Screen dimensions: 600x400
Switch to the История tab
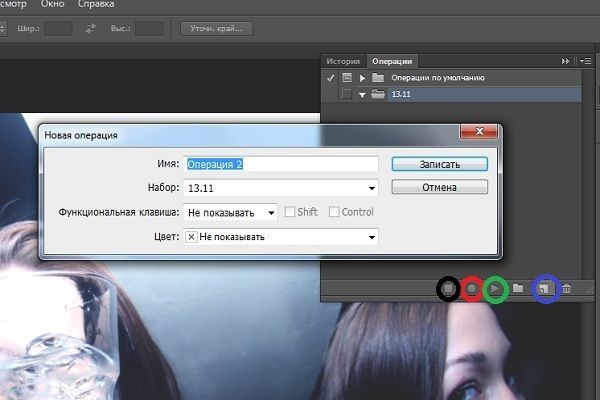[344, 61]
